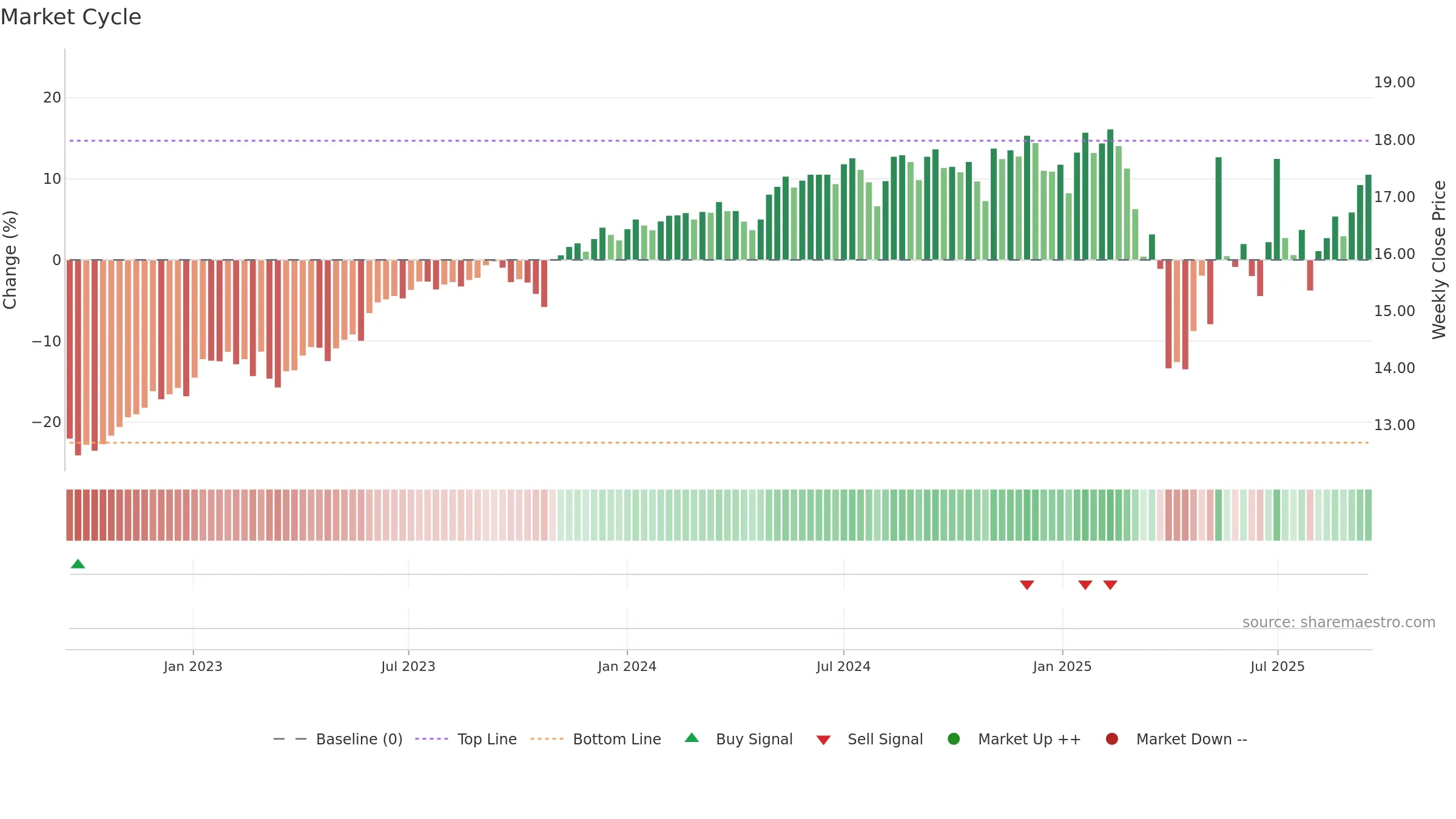
Task: Click the green triangle icon in the legend
Action: (692, 738)
